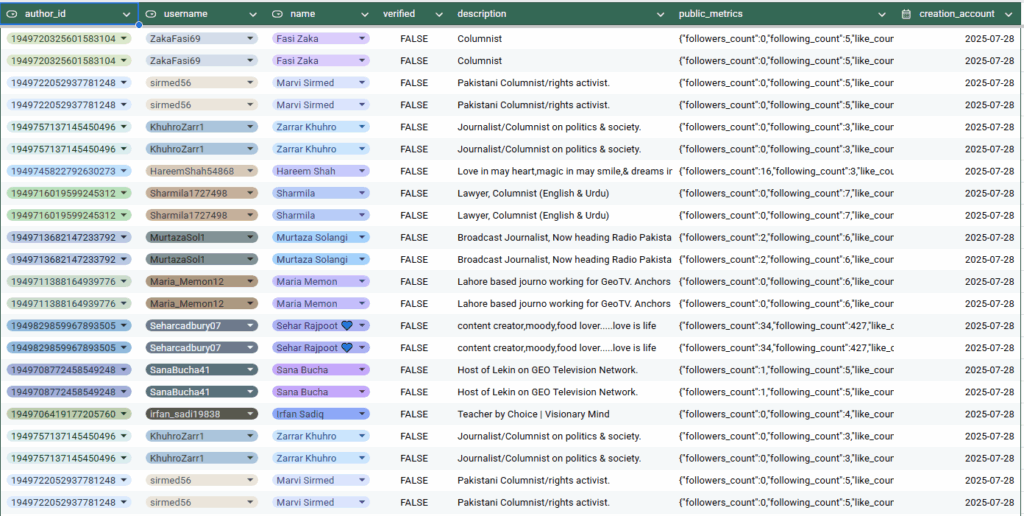Open the description column dropdown arrow
The height and width of the screenshot is (516, 1024).
tap(660, 15)
